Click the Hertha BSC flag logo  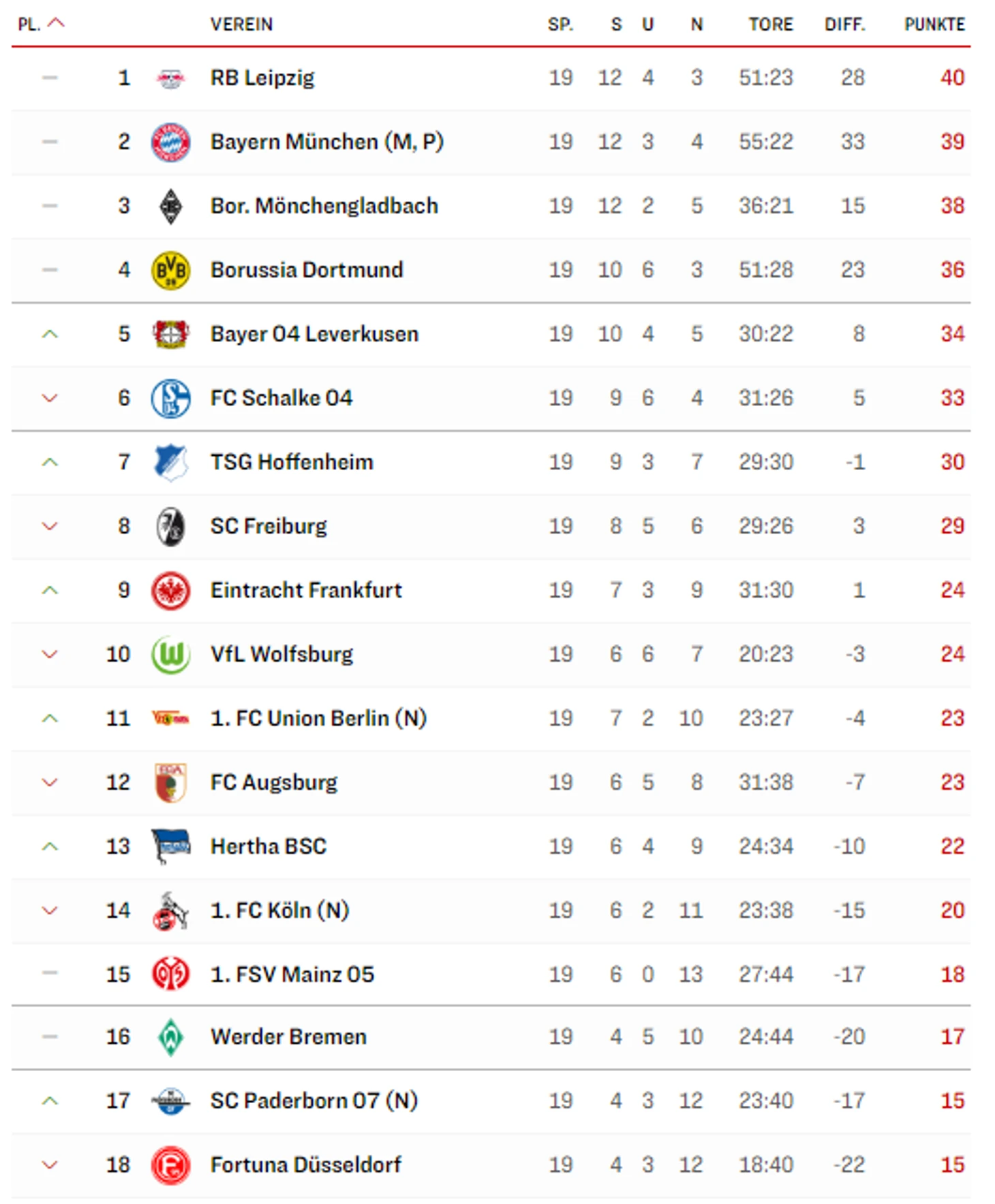click(170, 846)
